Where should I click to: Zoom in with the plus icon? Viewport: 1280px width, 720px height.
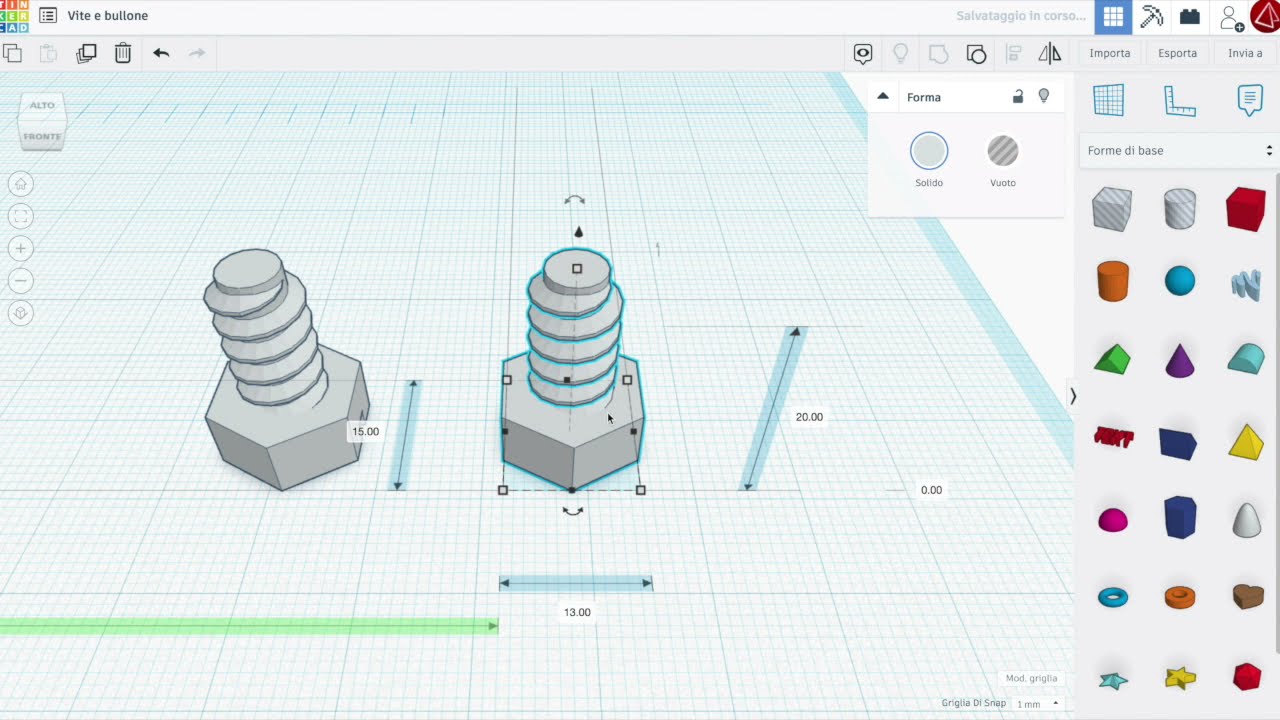click(21, 248)
